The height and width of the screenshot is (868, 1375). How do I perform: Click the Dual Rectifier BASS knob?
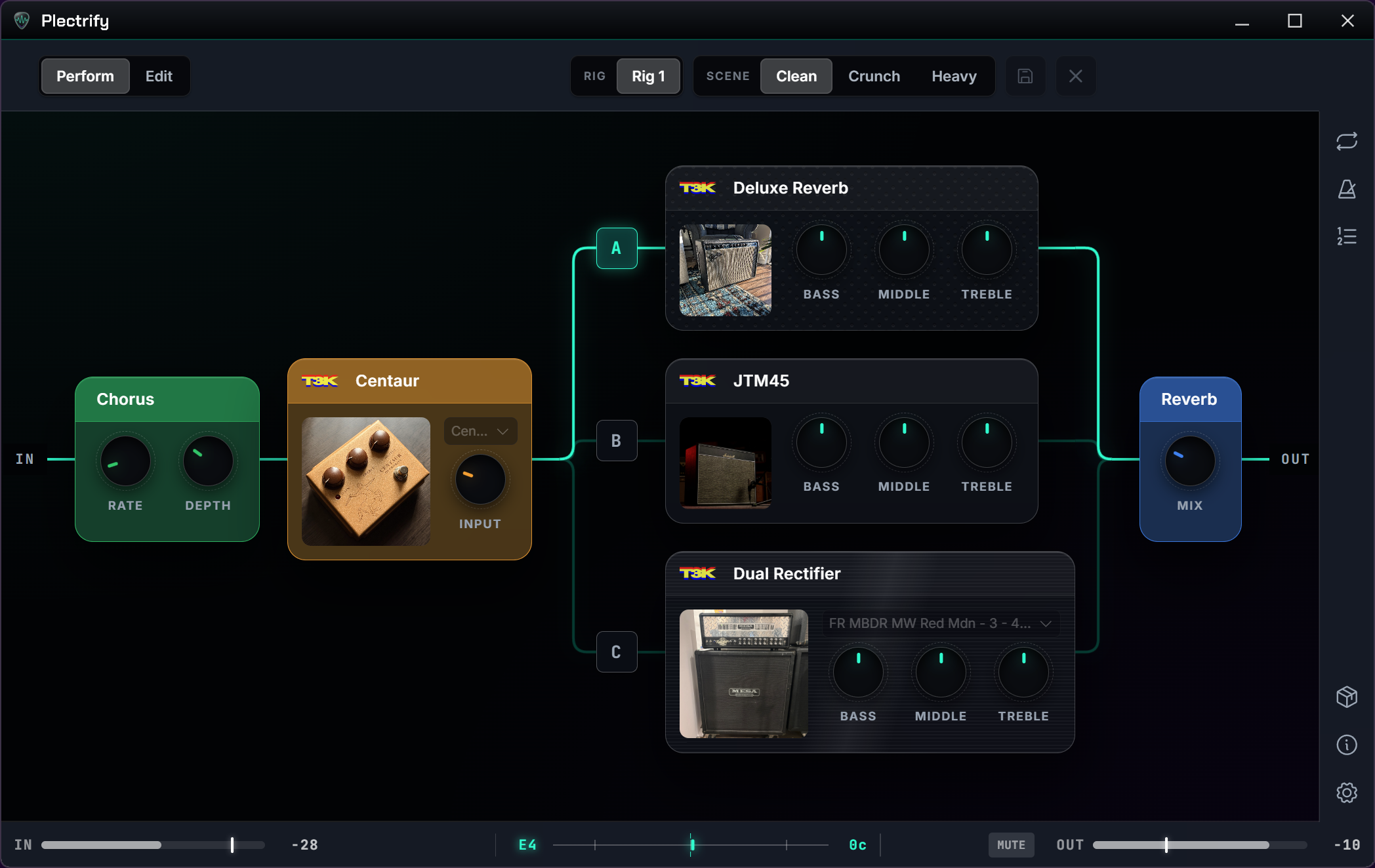pos(858,672)
